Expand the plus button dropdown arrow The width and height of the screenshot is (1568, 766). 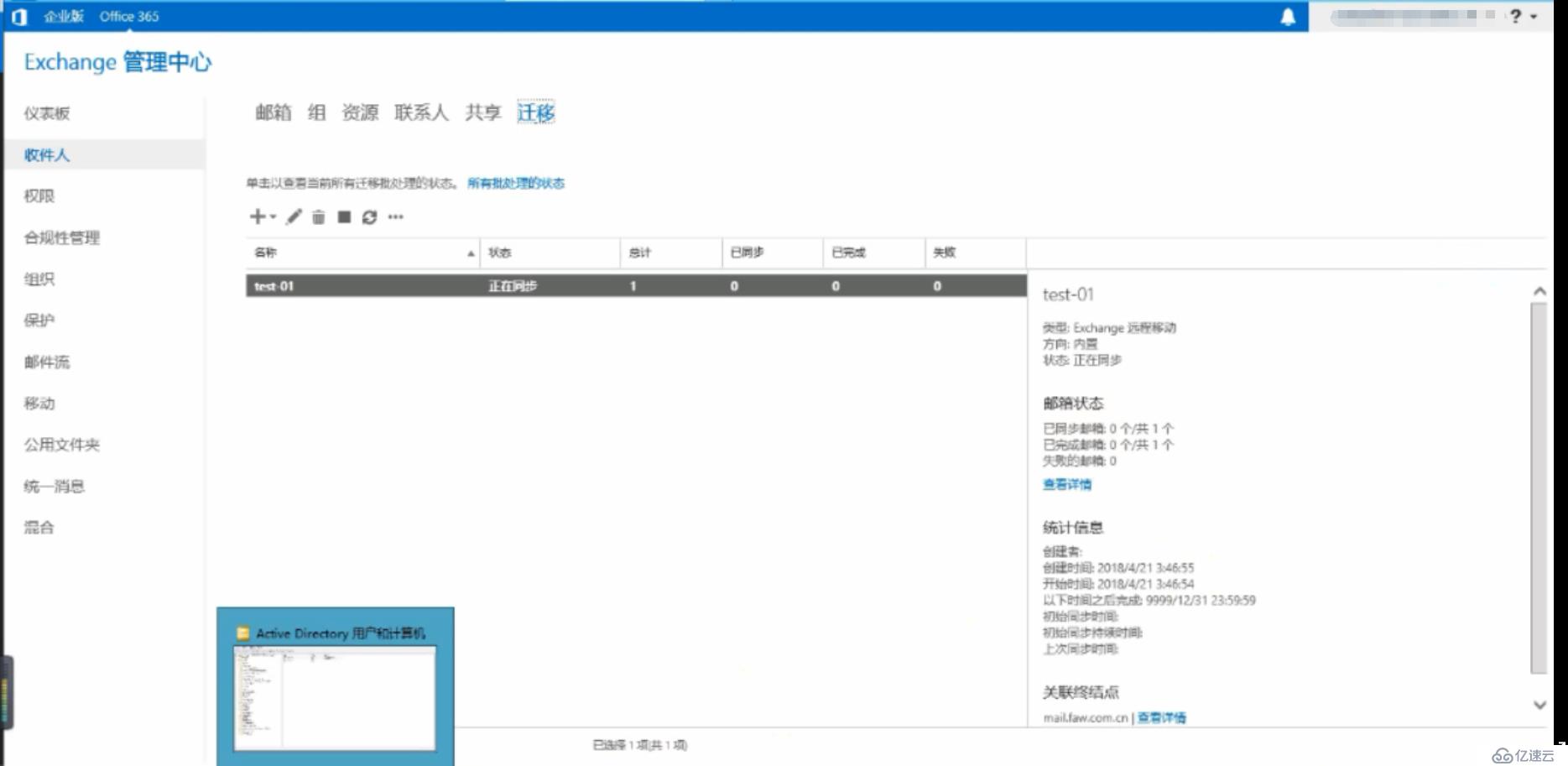click(x=273, y=216)
